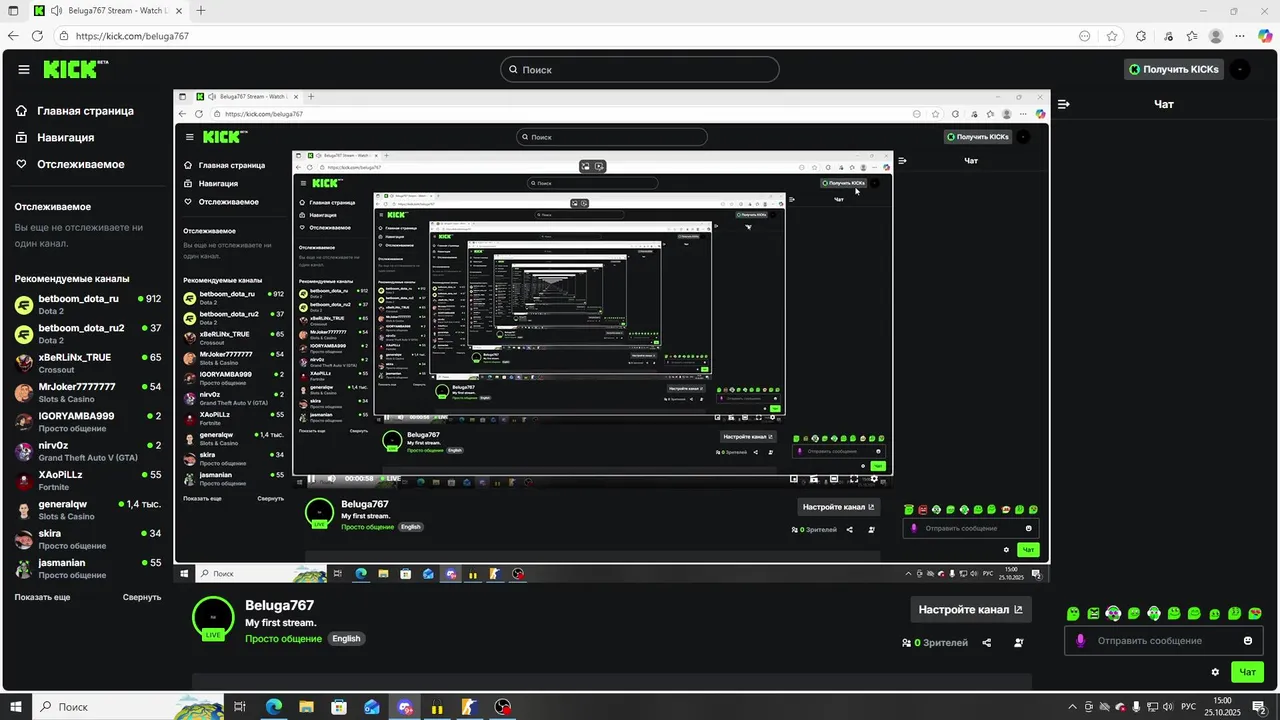Share the Beluga767 stream via the share icon
The image size is (1280, 720).
(987, 643)
